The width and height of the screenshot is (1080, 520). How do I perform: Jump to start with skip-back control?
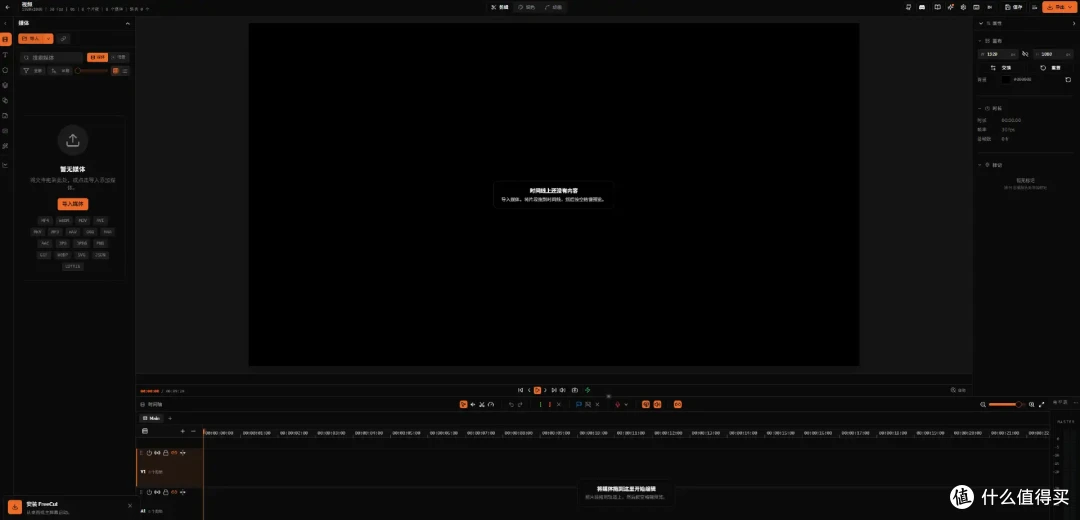tap(521, 390)
